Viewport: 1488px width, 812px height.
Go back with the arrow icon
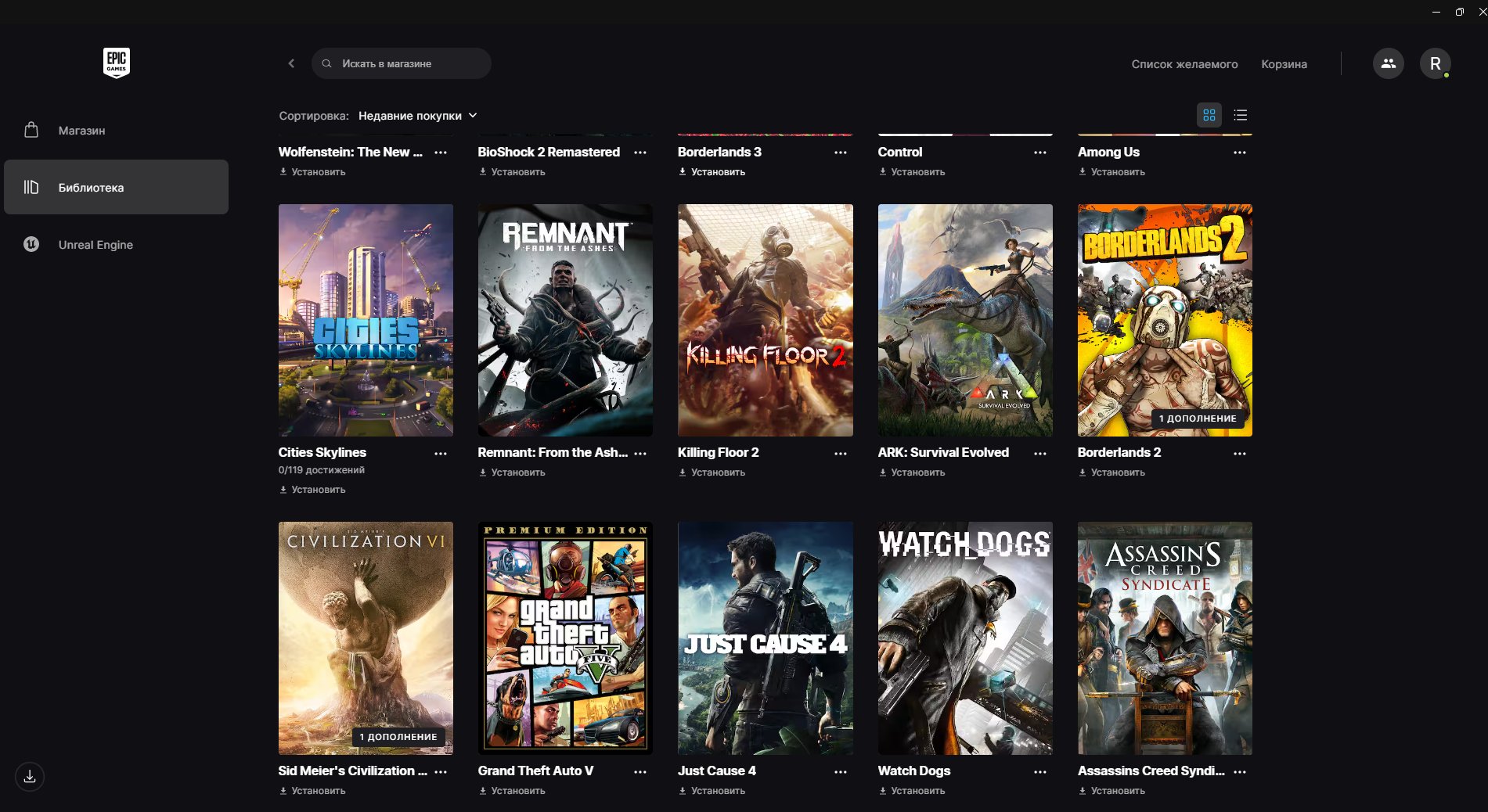coord(291,63)
